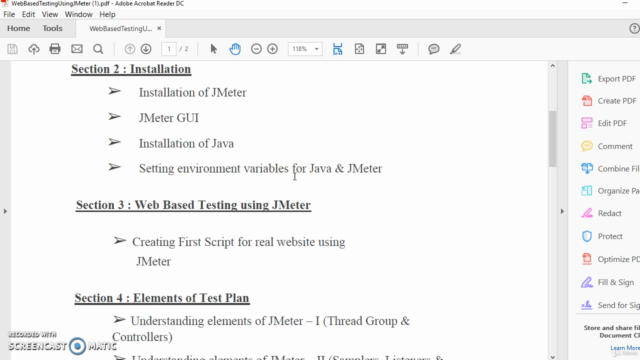This screenshot has height=360, width=640.
Task: Open Combine Files tool
Action: coord(610,169)
